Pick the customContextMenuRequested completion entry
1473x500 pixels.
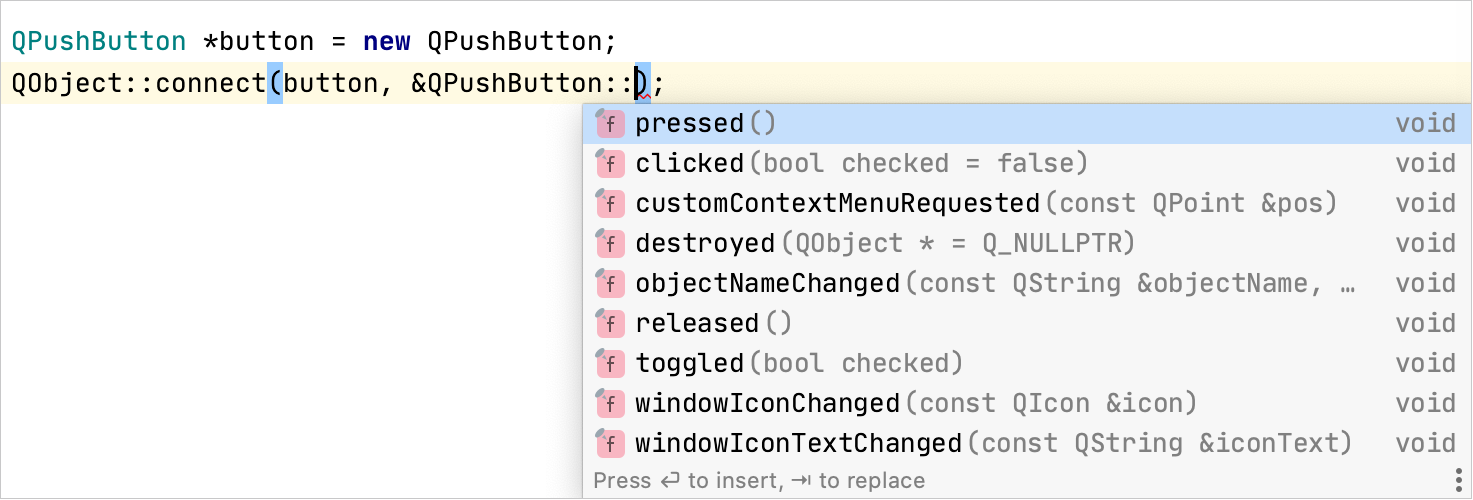[x=838, y=204]
